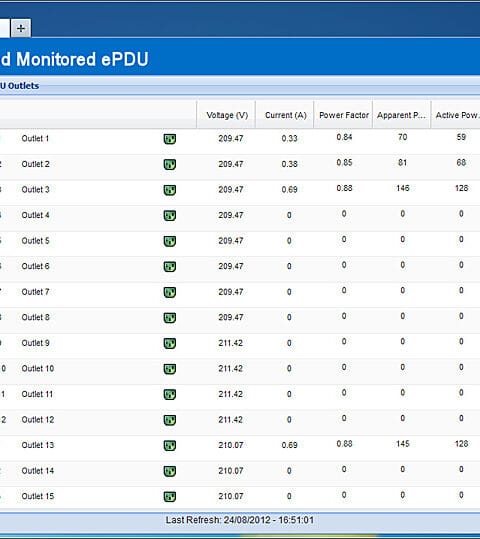Click the Last Refresh status bar
The height and width of the screenshot is (539, 480).
240,520
